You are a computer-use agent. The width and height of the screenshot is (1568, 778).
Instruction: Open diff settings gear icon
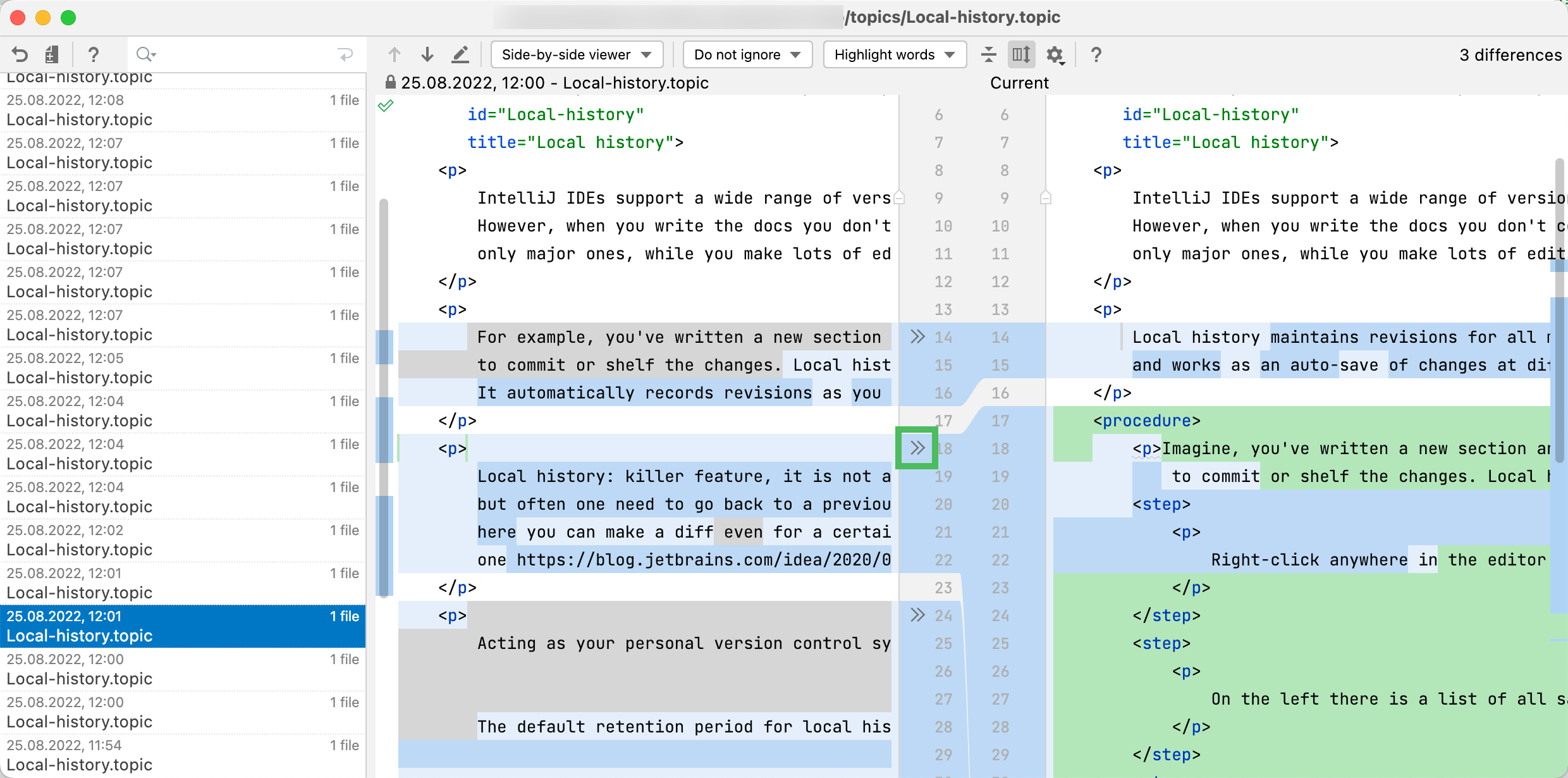coord(1055,55)
